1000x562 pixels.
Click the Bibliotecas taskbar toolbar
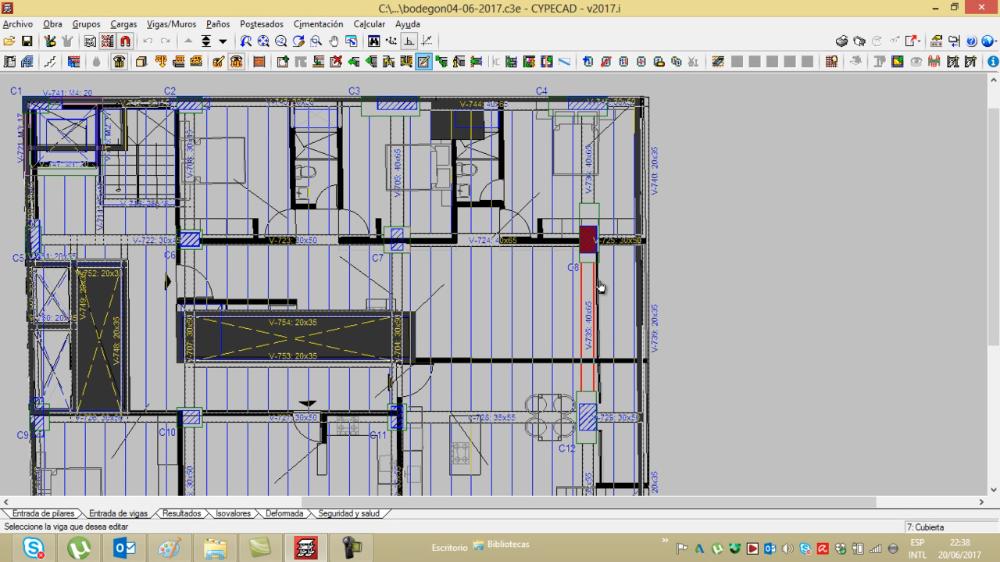click(502, 545)
